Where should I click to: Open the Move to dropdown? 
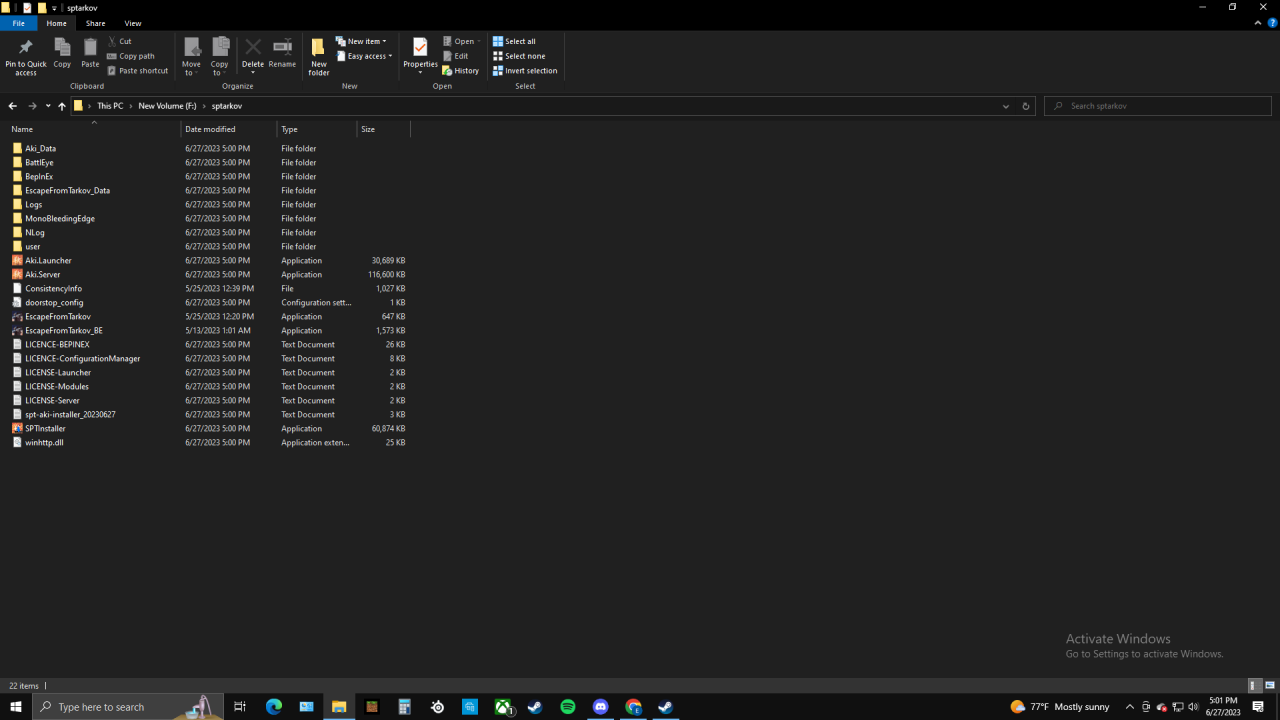[x=191, y=57]
